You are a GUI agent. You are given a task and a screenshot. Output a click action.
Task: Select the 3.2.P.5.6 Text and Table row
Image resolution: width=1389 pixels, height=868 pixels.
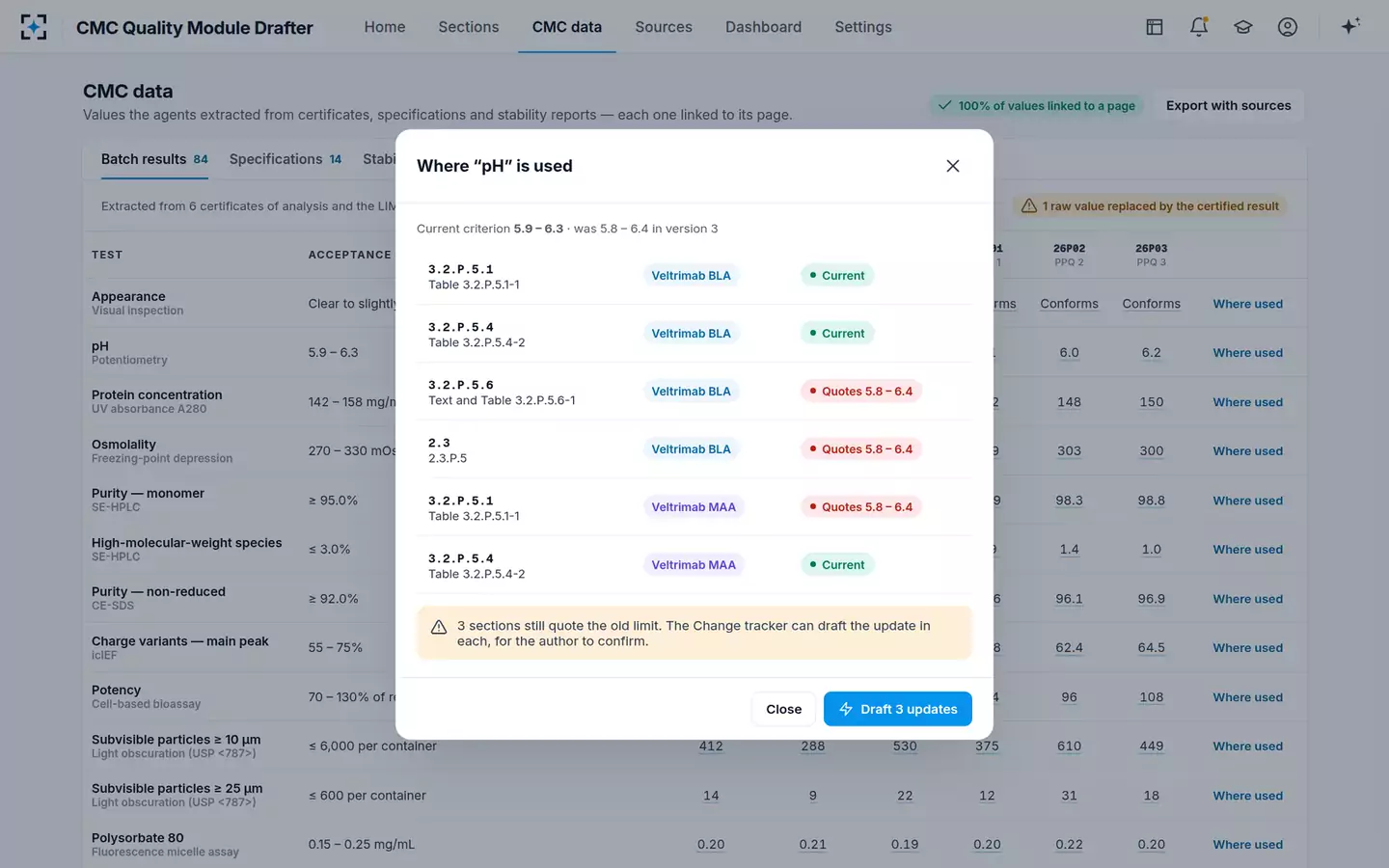click(x=694, y=392)
